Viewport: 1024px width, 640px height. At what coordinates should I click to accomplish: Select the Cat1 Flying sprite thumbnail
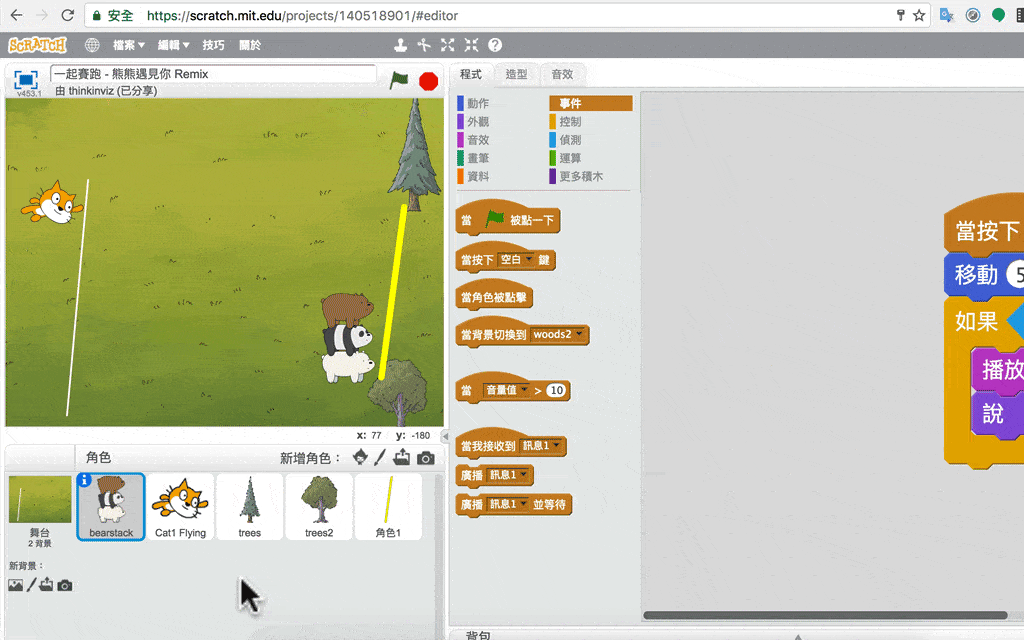(180, 507)
